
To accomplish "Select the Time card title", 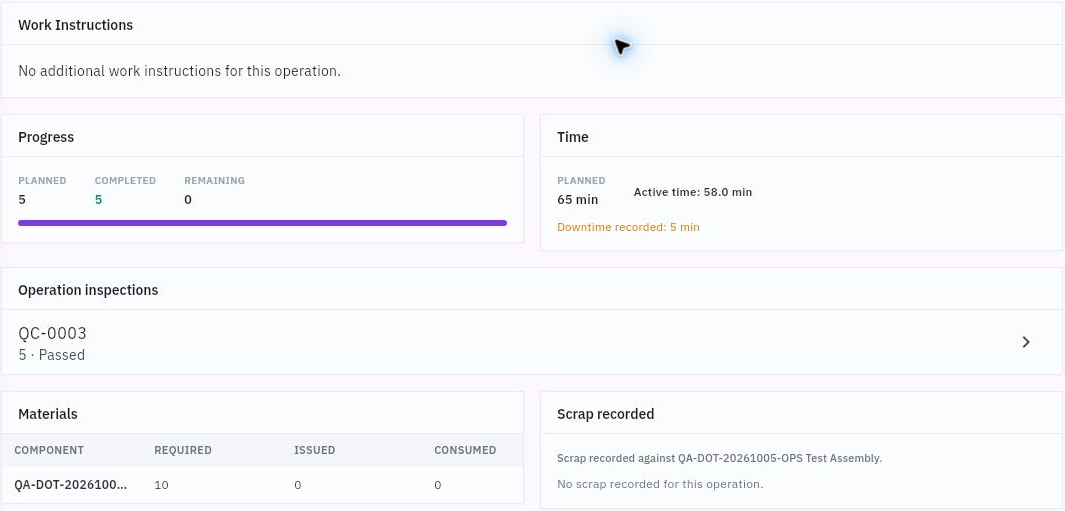I will tap(573, 137).
